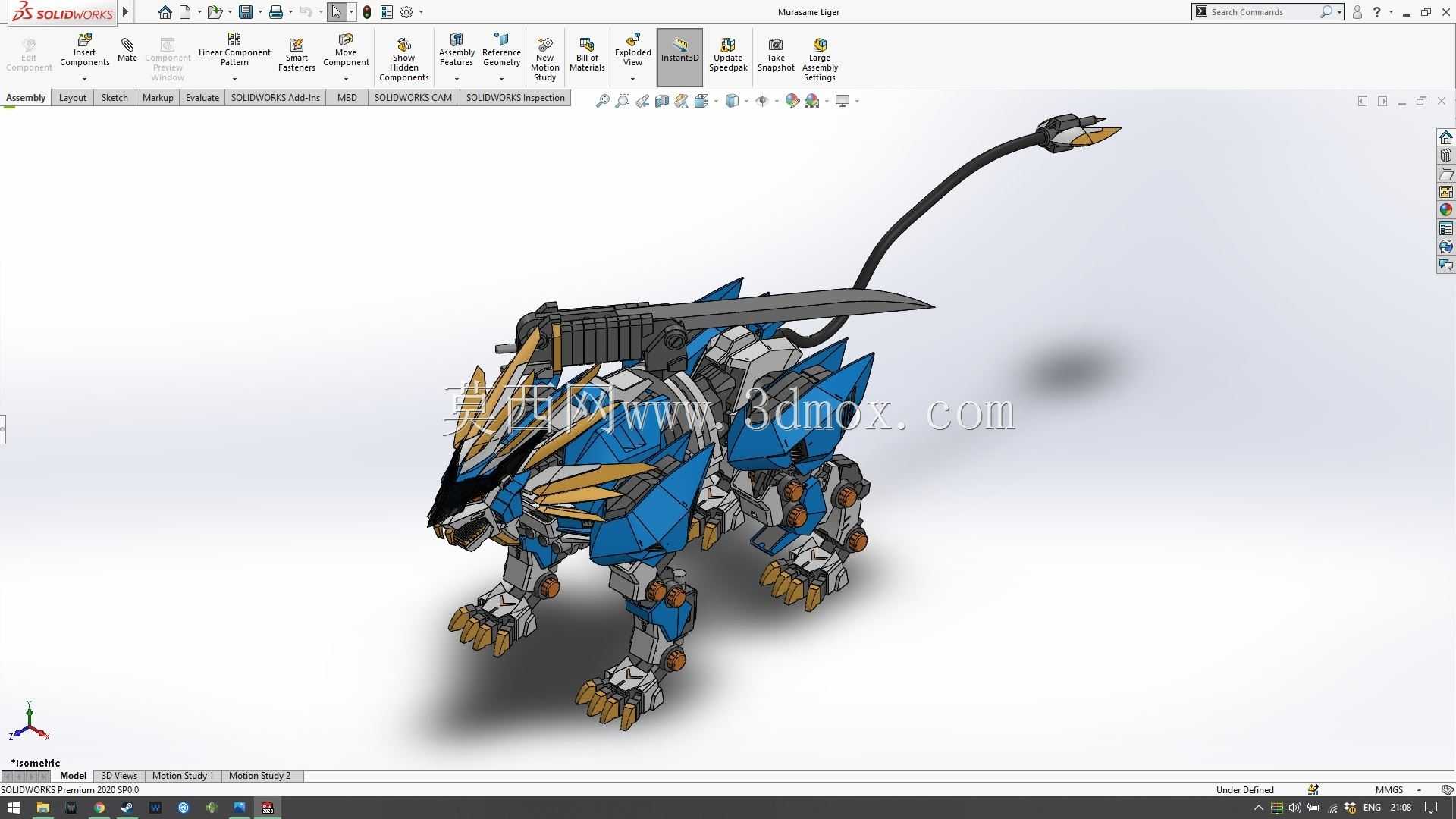
Task: Switch to SOLIDWORKS Inspection tab
Action: [x=516, y=98]
